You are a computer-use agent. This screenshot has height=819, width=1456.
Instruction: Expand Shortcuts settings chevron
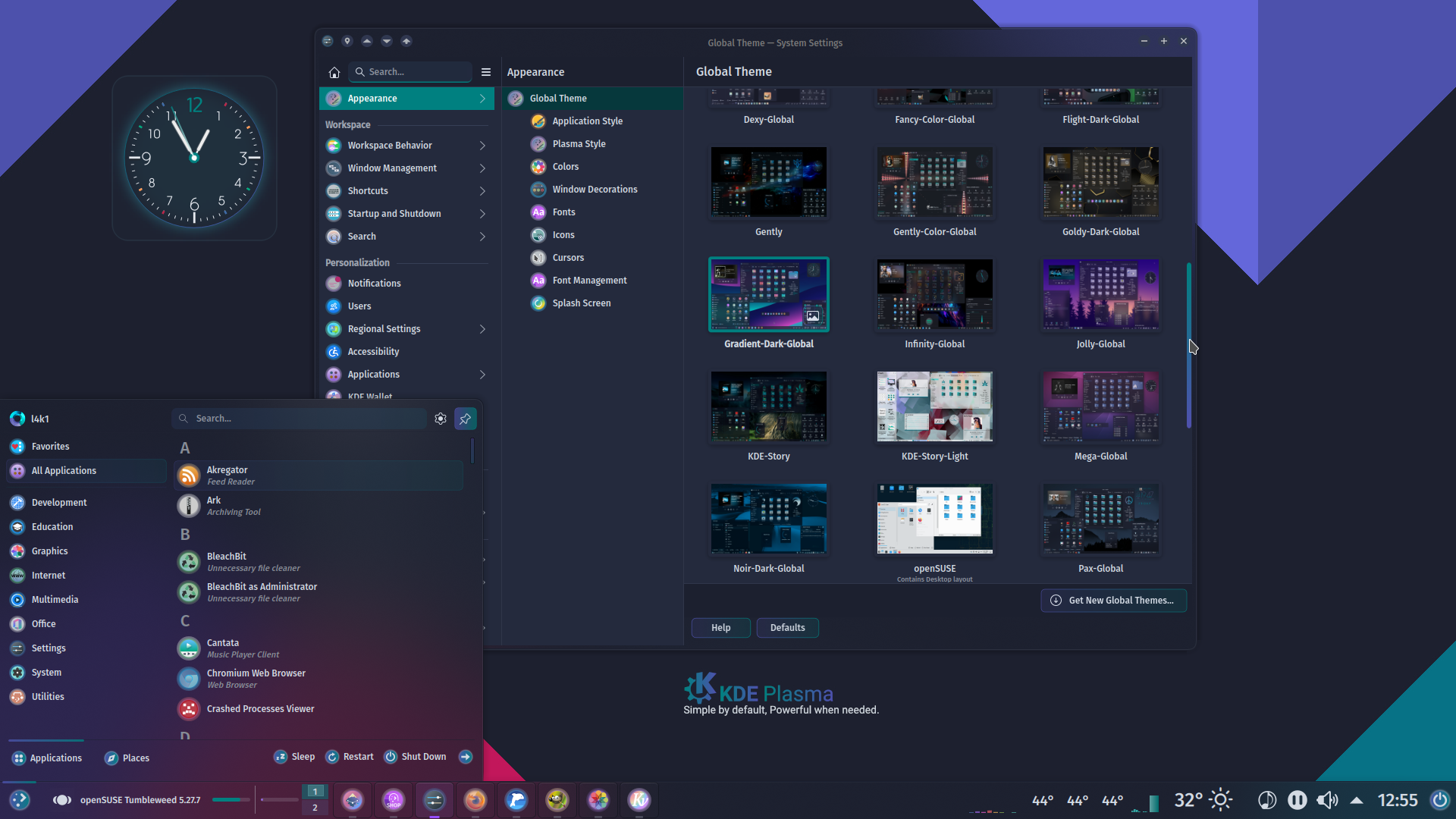point(482,191)
